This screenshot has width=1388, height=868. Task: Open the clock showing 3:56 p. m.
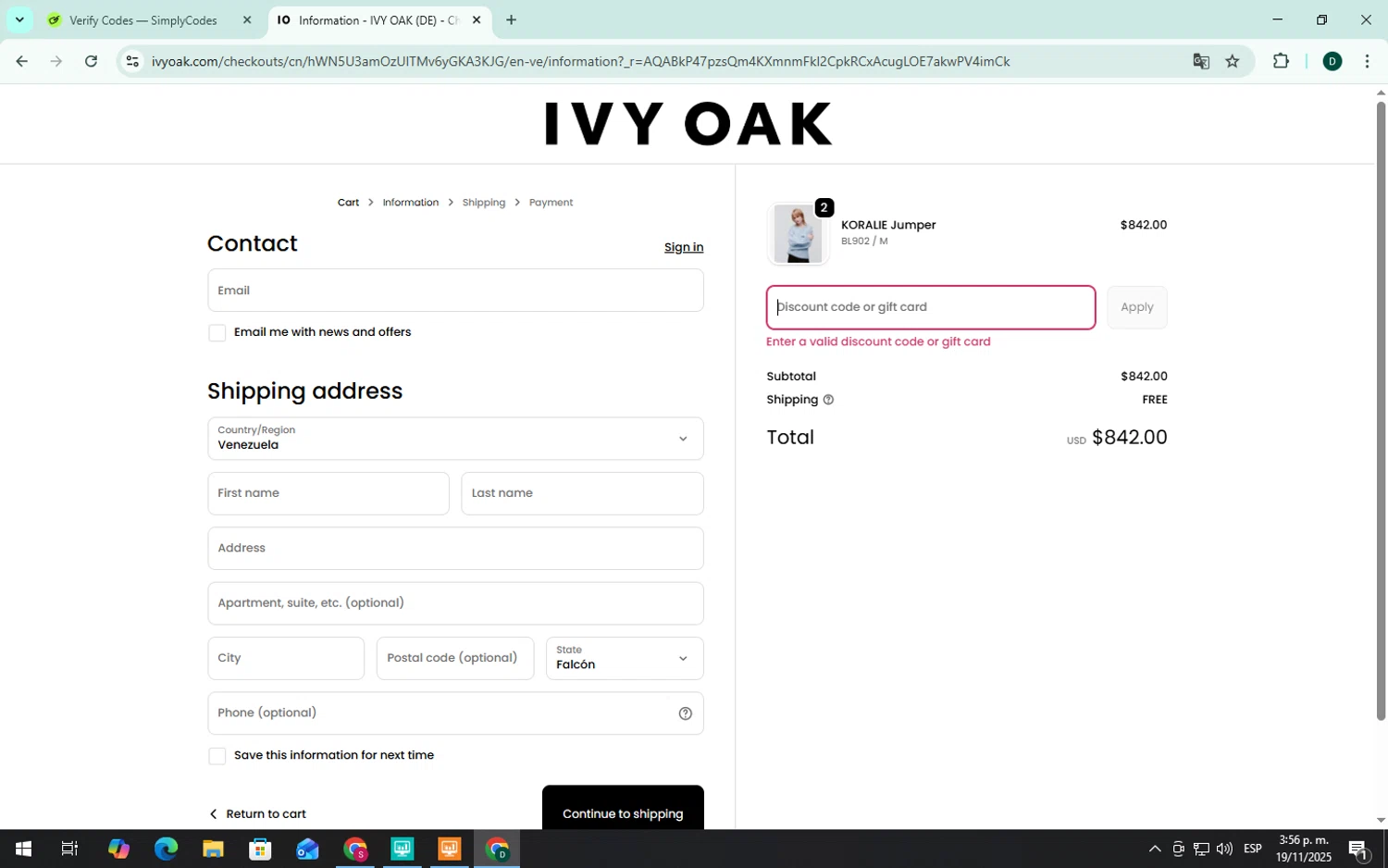pos(1304,849)
